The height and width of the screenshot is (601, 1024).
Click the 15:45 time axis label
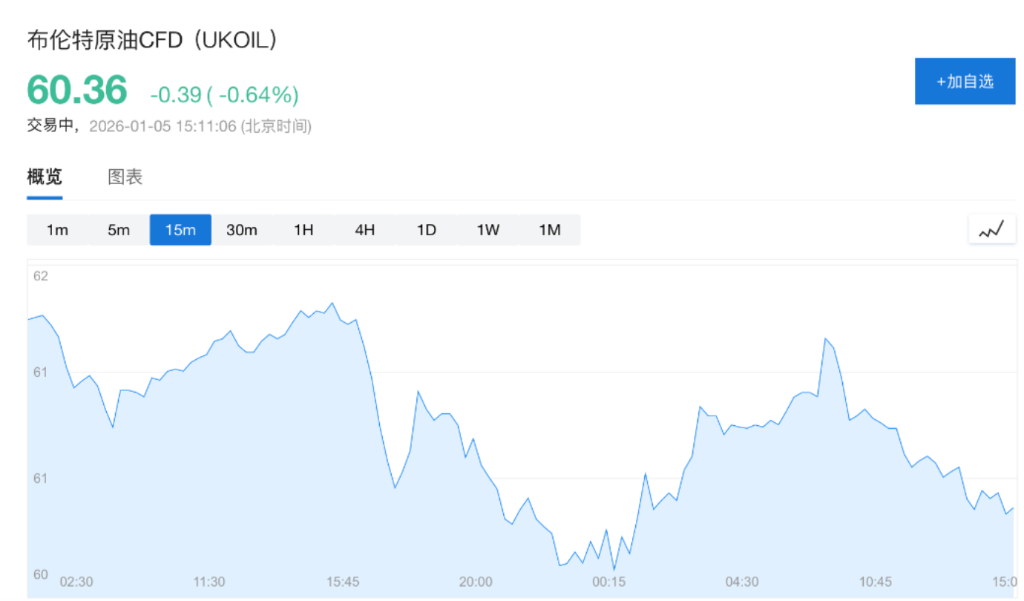(x=342, y=582)
